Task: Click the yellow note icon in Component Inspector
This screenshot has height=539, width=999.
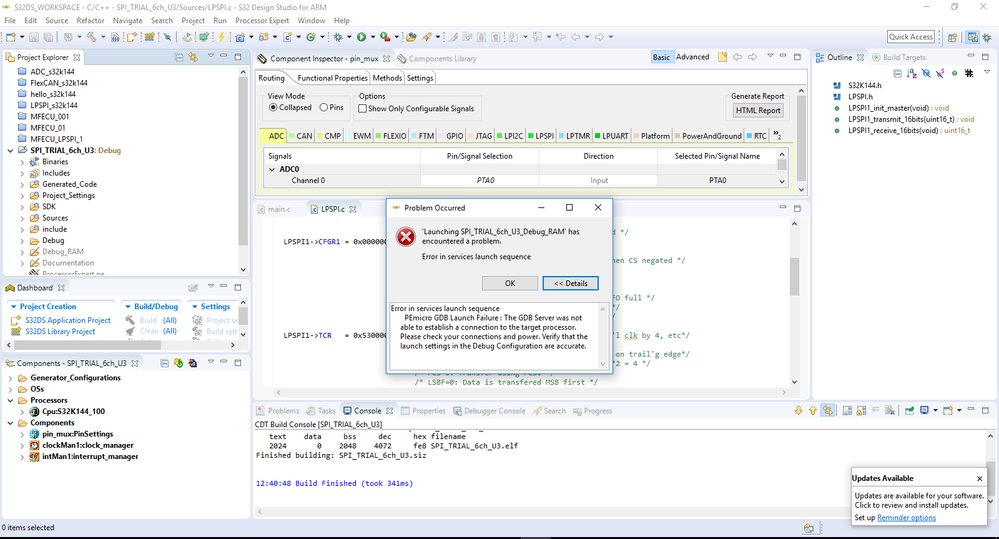Action: point(722,57)
